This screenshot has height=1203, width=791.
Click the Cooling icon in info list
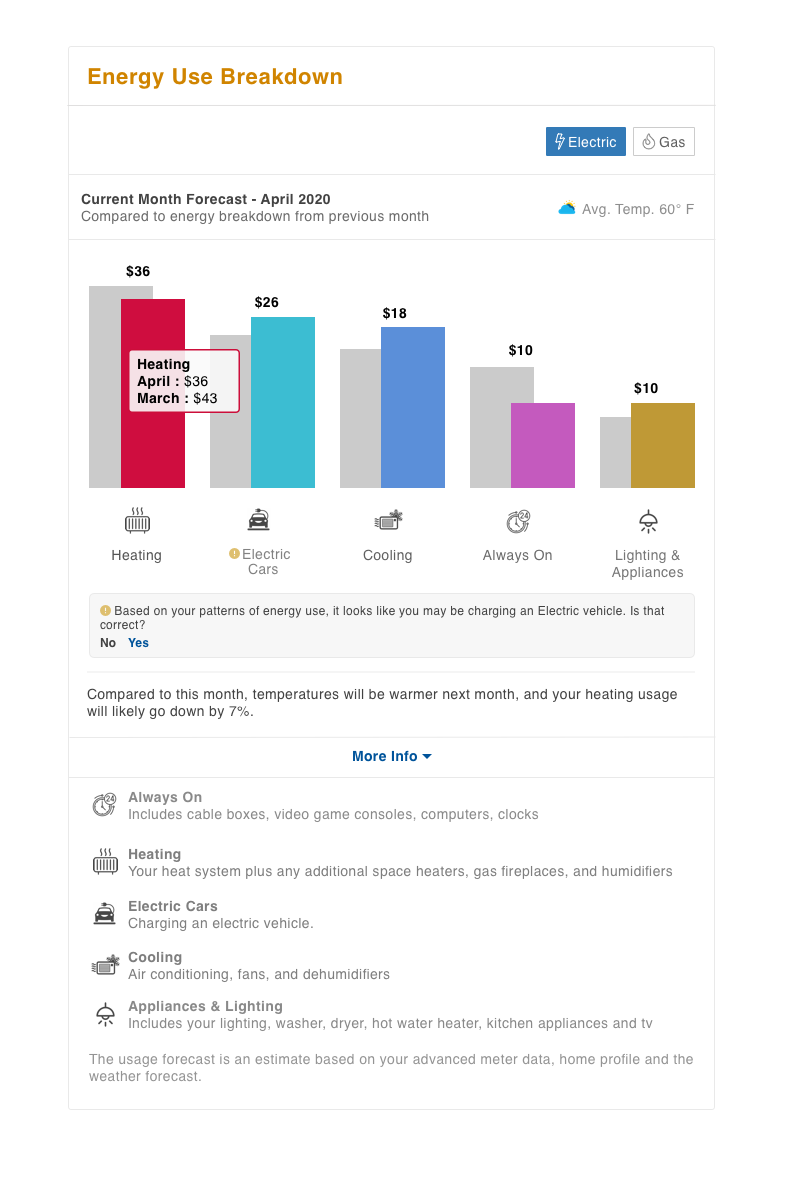[105, 965]
